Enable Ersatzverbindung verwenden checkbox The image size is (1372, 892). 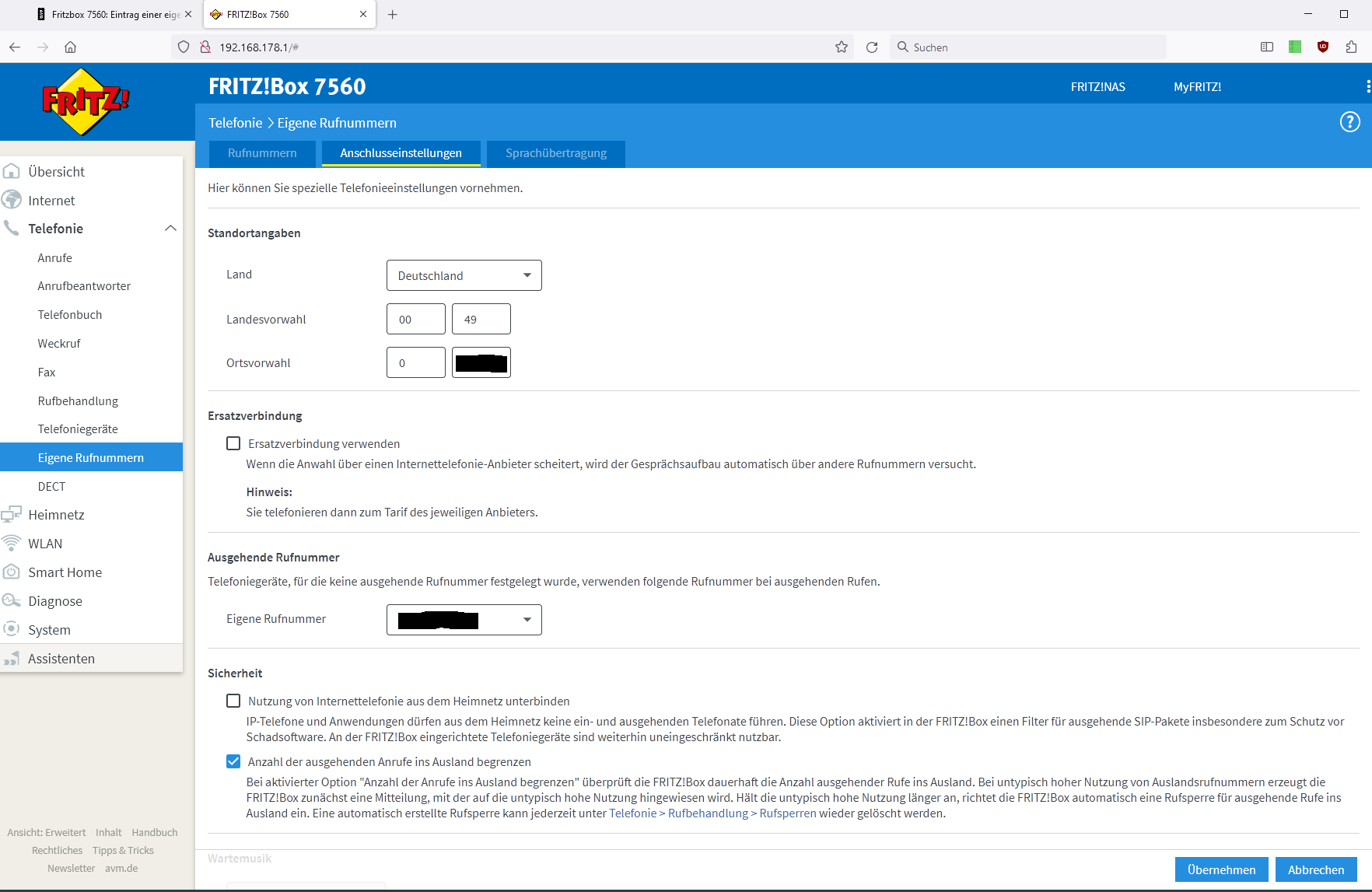click(233, 443)
